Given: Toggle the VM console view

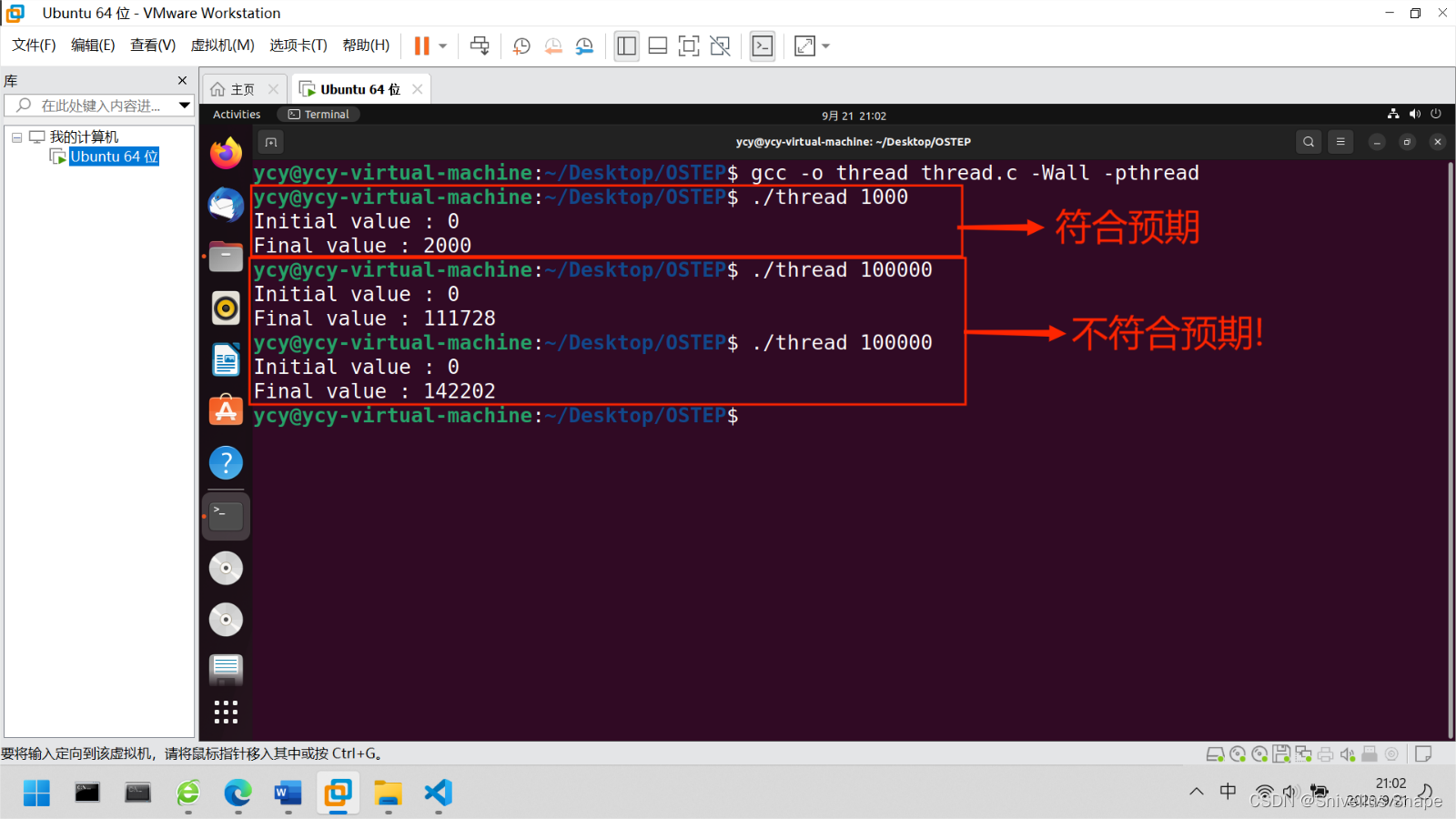Looking at the screenshot, I should pos(763,45).
